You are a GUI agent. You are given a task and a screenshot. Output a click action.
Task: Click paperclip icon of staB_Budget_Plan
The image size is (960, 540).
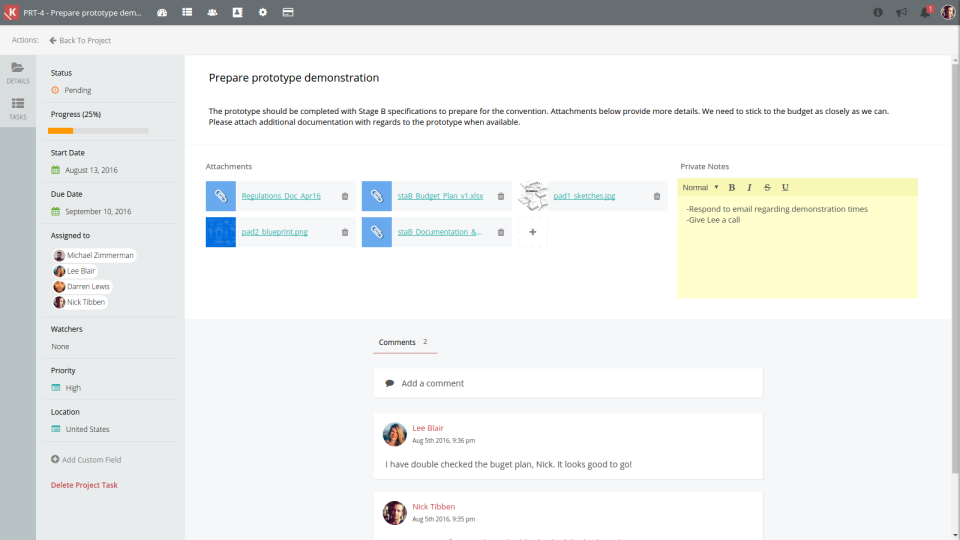coord(377,196)
